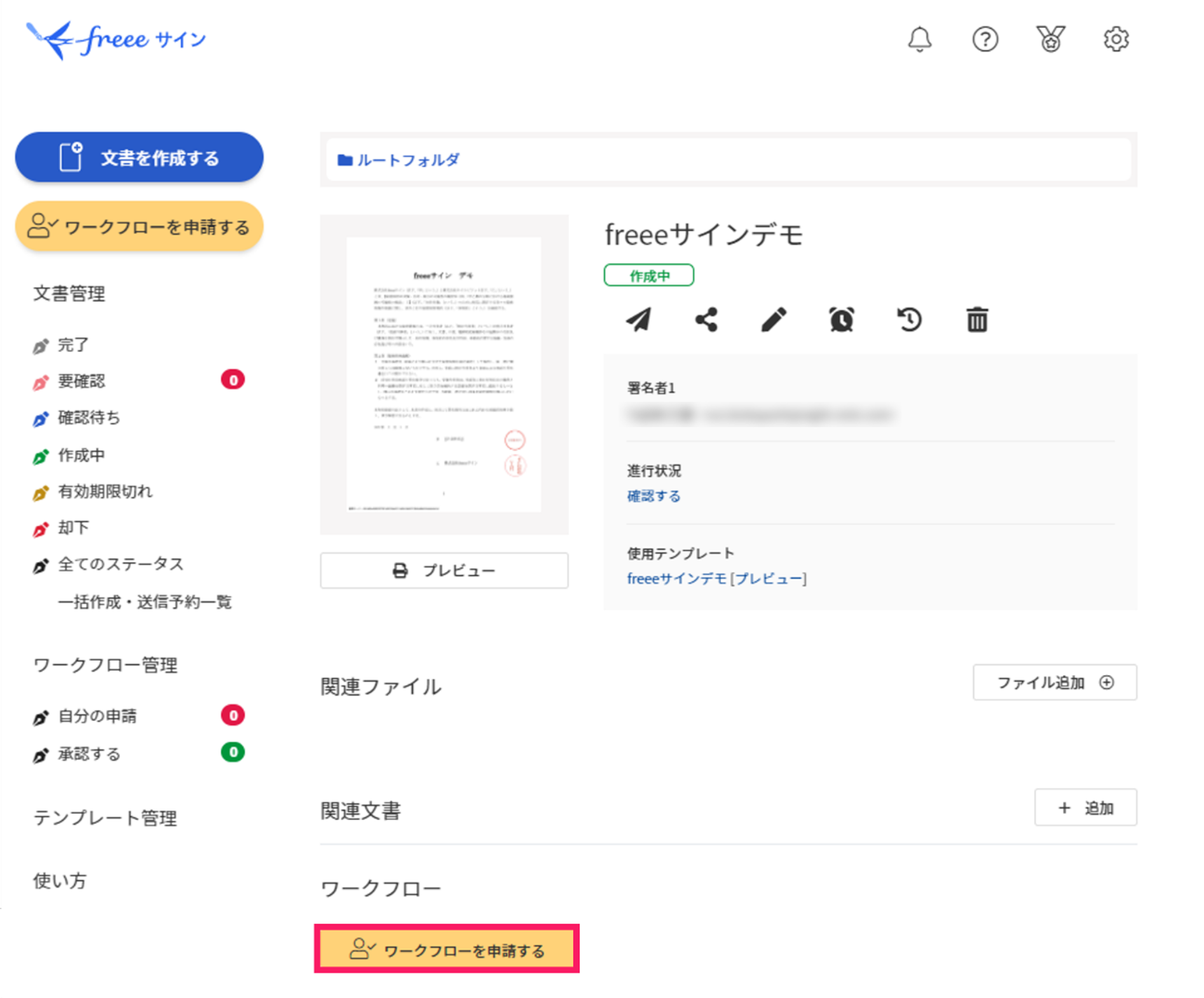Click the [プレビュー] template link

click(x=769, y=578)
